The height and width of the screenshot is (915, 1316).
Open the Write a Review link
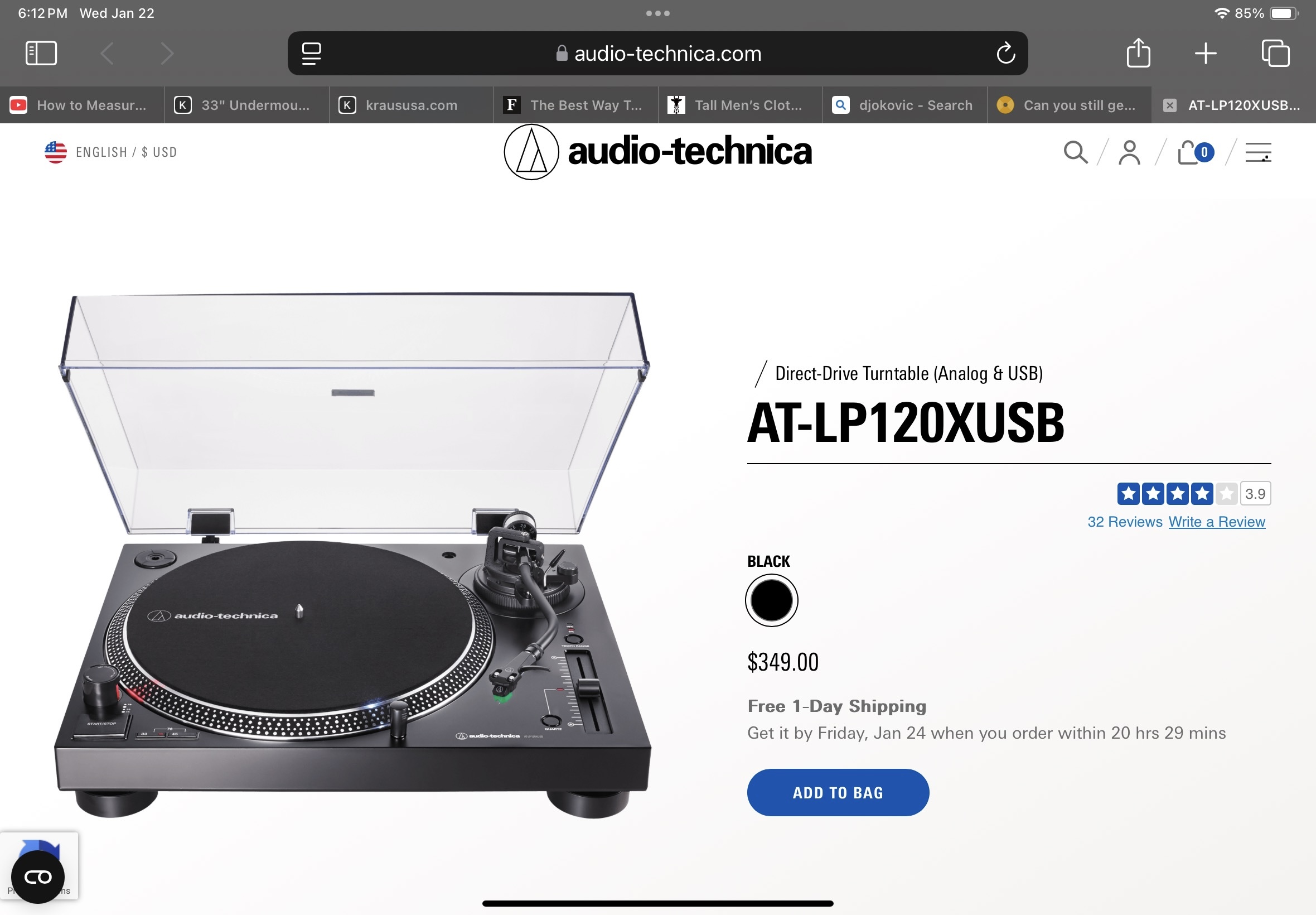click(x=1216, y=522)
